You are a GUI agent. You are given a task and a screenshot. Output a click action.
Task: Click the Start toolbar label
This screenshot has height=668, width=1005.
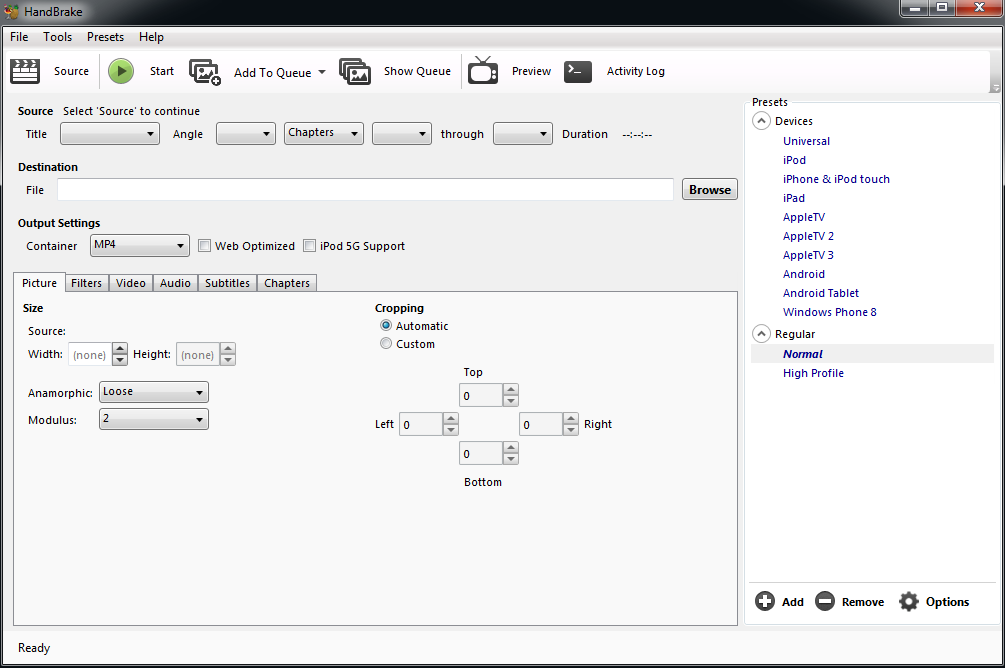[x=162, y=71]
